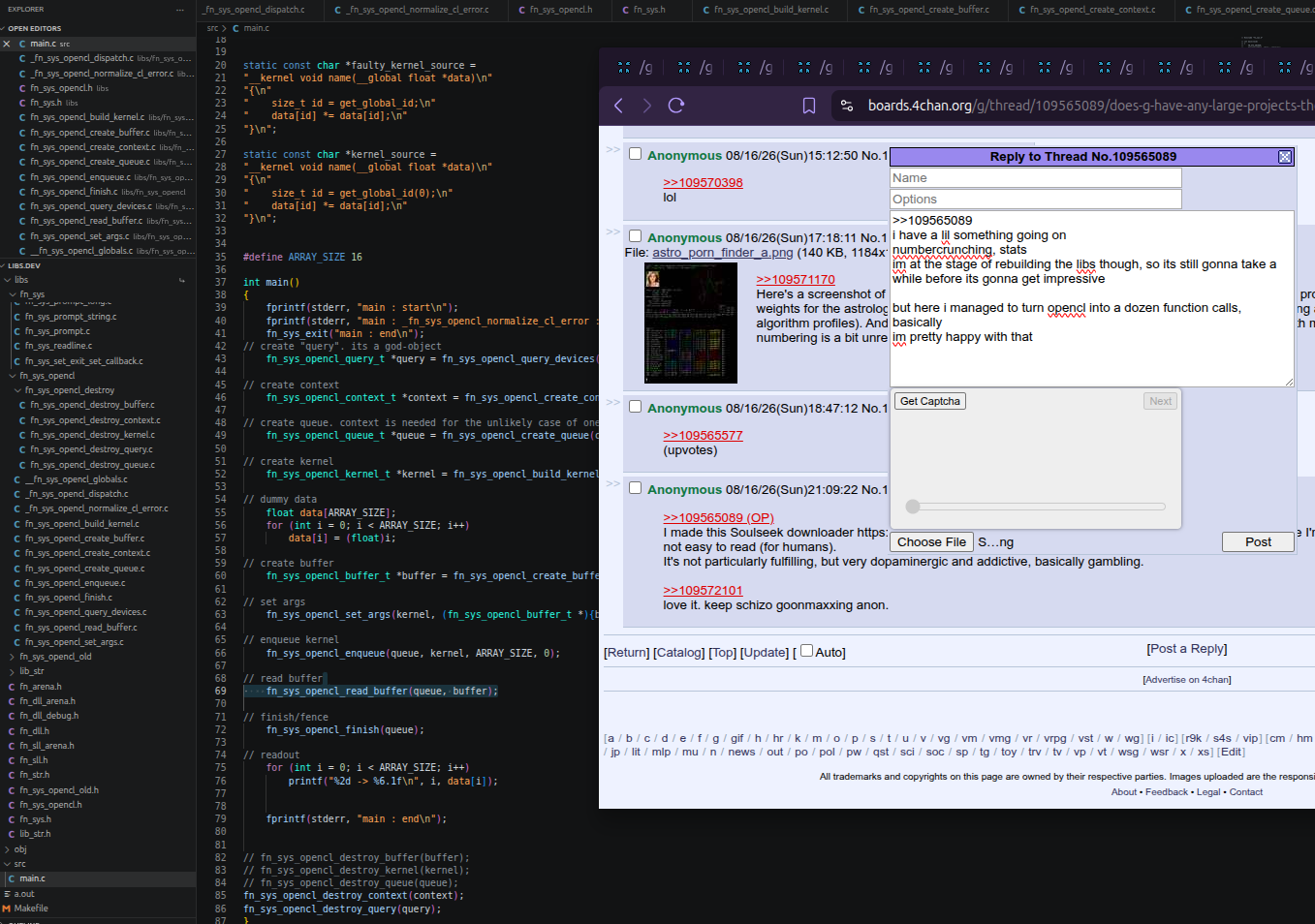Click C icon of fn_sys_opencl_destroy_kernel.c
The image size is (1315, 924).
22,435
